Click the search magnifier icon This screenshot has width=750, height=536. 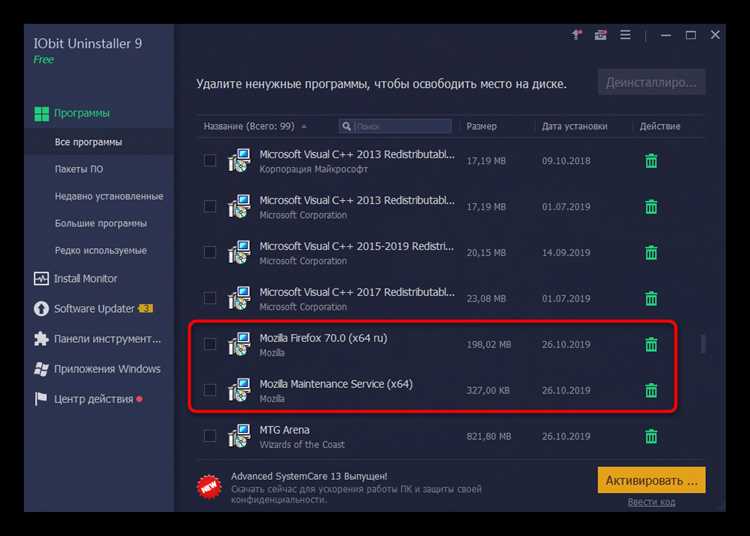point(347,126)
